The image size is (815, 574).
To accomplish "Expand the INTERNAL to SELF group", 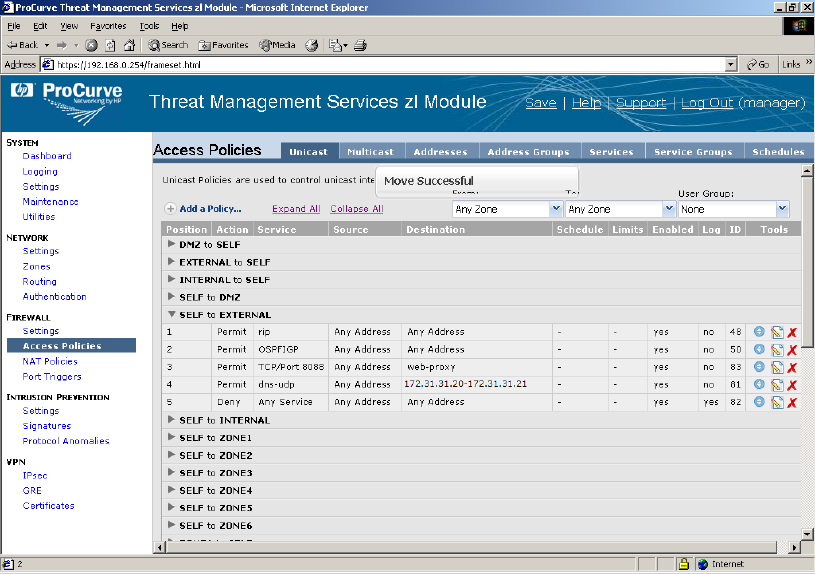I will click(171, 279).
